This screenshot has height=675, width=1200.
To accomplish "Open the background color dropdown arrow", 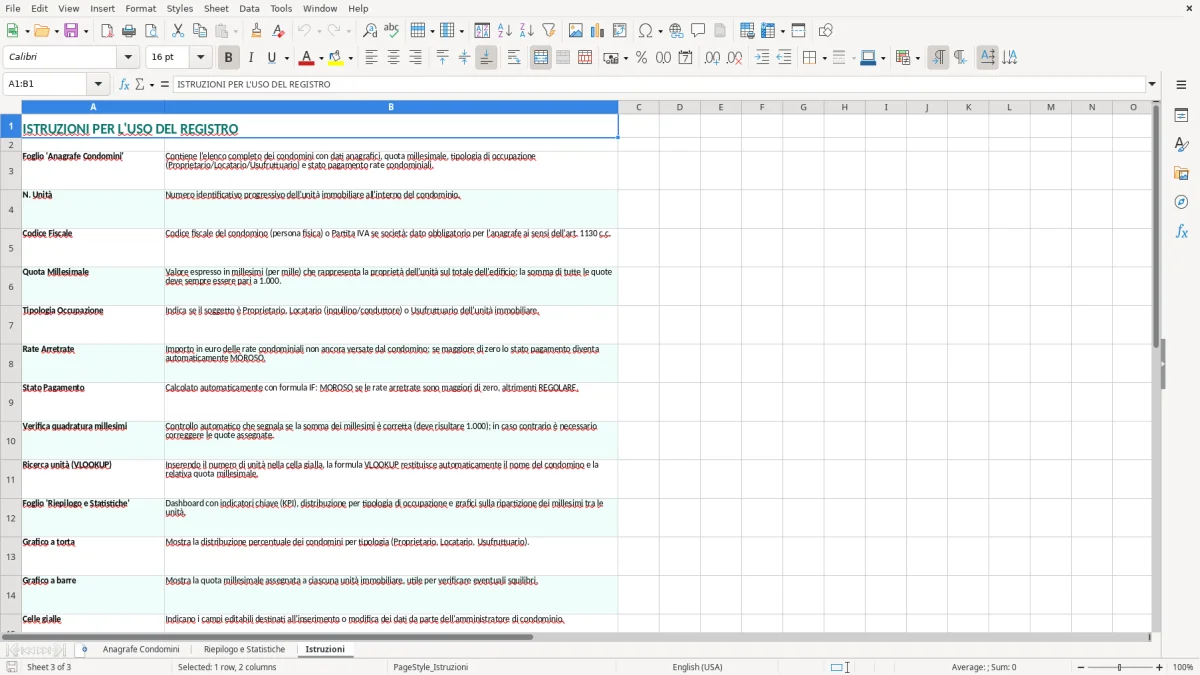I will click(350, 58).
